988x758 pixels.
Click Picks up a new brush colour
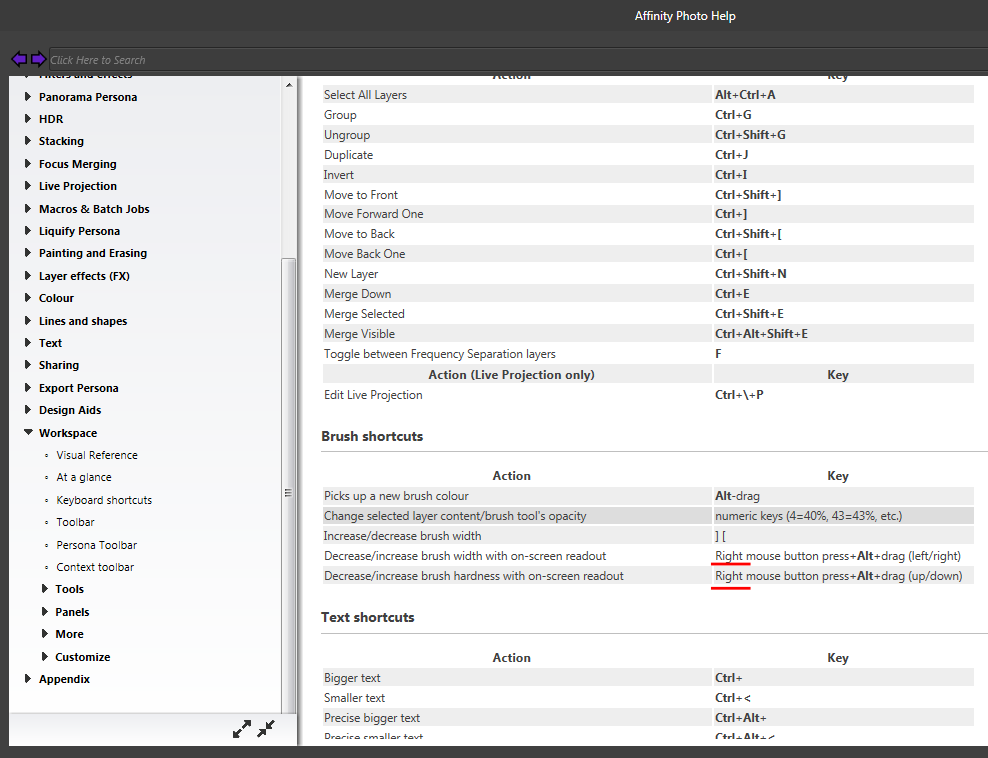click(x=396, y=496)
